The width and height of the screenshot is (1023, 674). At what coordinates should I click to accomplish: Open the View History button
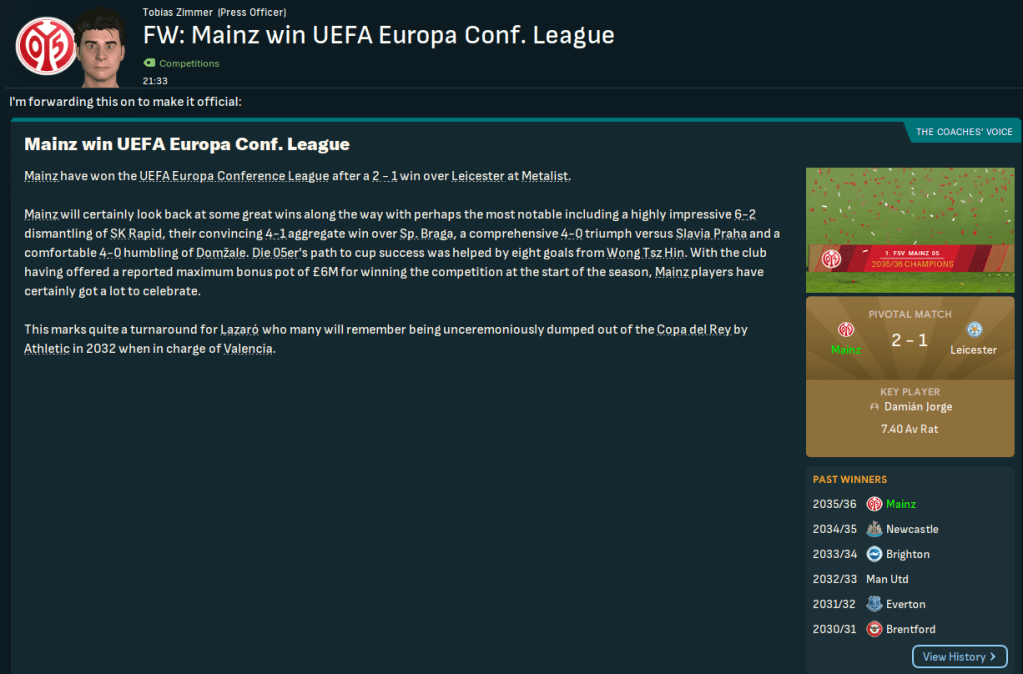(959, 657)
